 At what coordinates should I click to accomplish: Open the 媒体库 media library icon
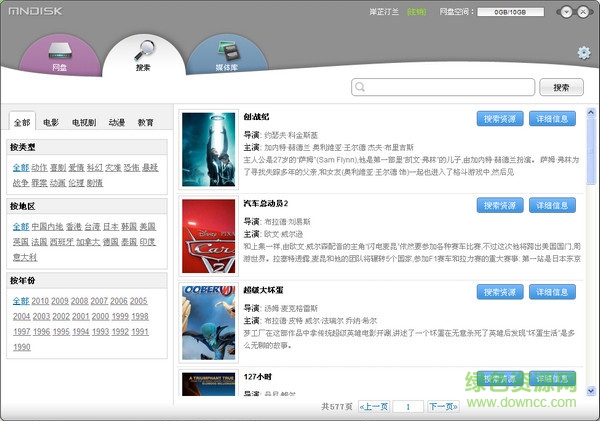(x=226, y=56)
